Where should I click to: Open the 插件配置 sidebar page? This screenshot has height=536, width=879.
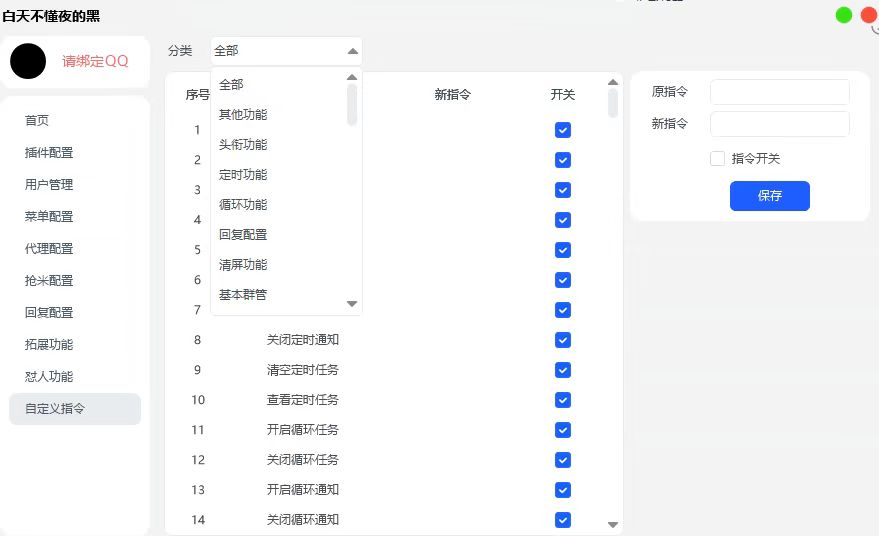tap(49, 153)
